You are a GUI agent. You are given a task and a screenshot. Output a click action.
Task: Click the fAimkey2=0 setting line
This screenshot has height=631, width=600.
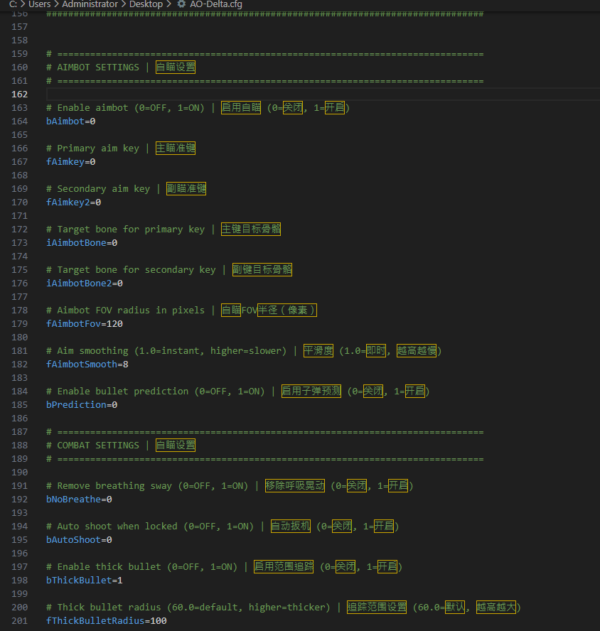pyautogui.click(x=73, y=202)
